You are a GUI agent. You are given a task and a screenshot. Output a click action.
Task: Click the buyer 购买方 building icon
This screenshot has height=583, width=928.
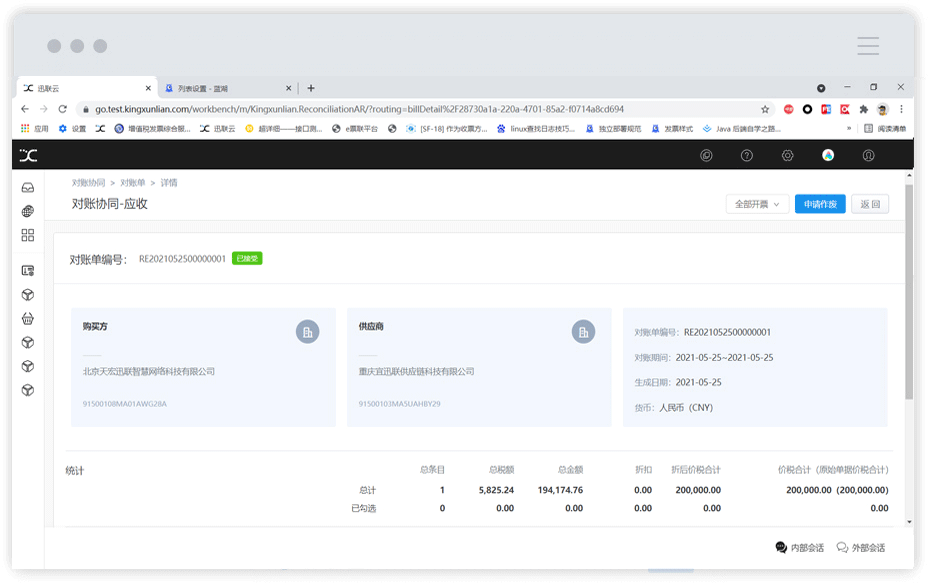point(308,332)
